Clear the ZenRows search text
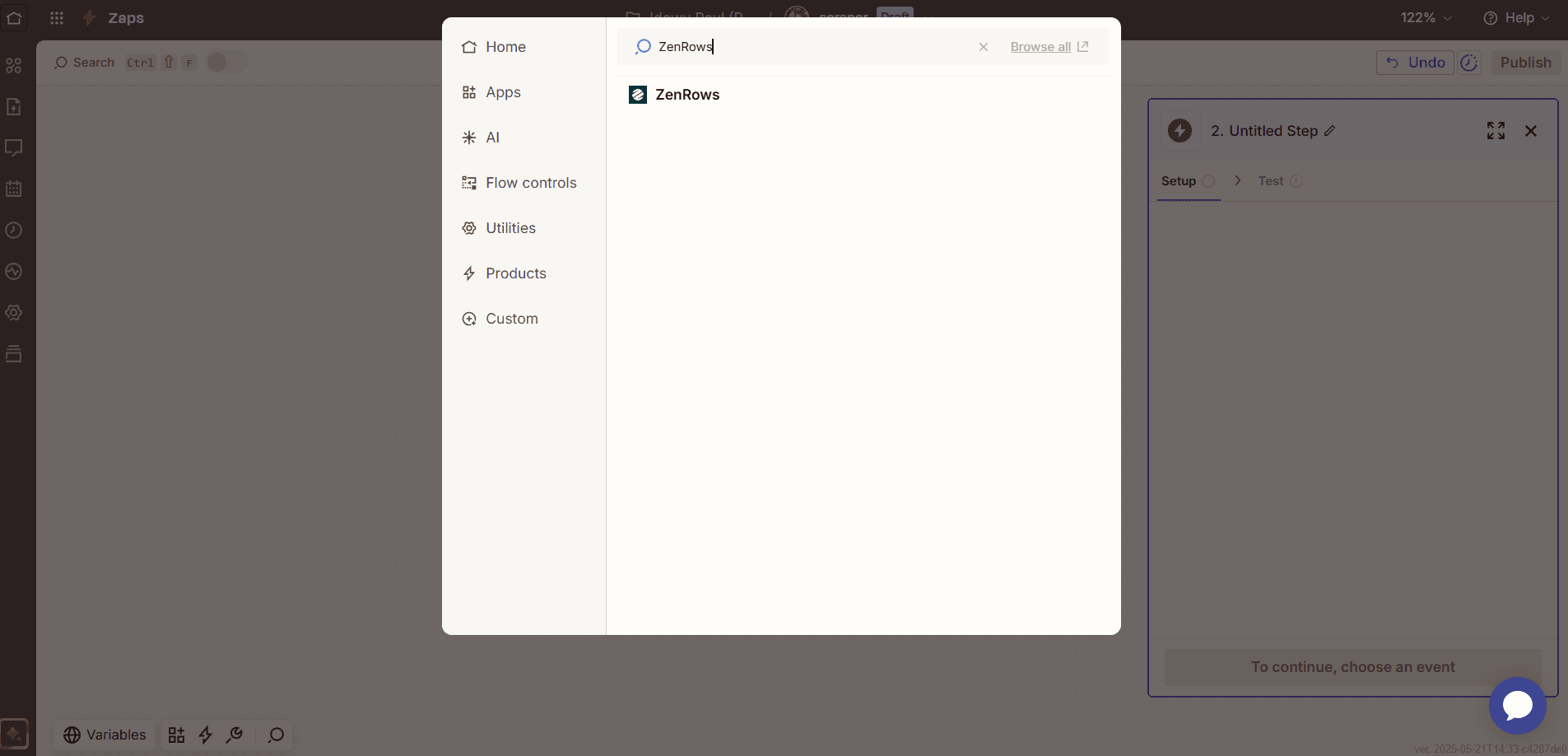The width and height of the screenshot is (1568, 756). coord(983,47)
